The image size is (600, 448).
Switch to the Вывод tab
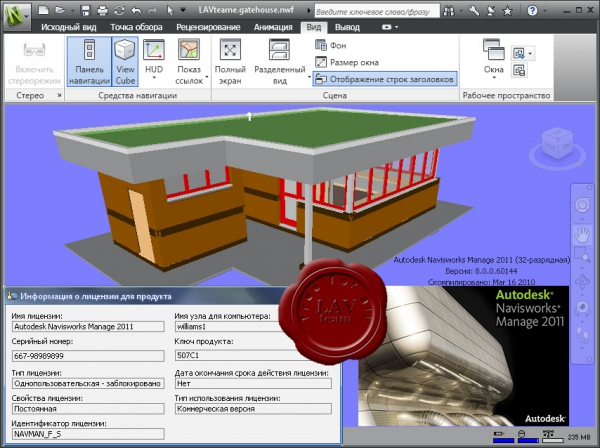click(x=347, y=27)
